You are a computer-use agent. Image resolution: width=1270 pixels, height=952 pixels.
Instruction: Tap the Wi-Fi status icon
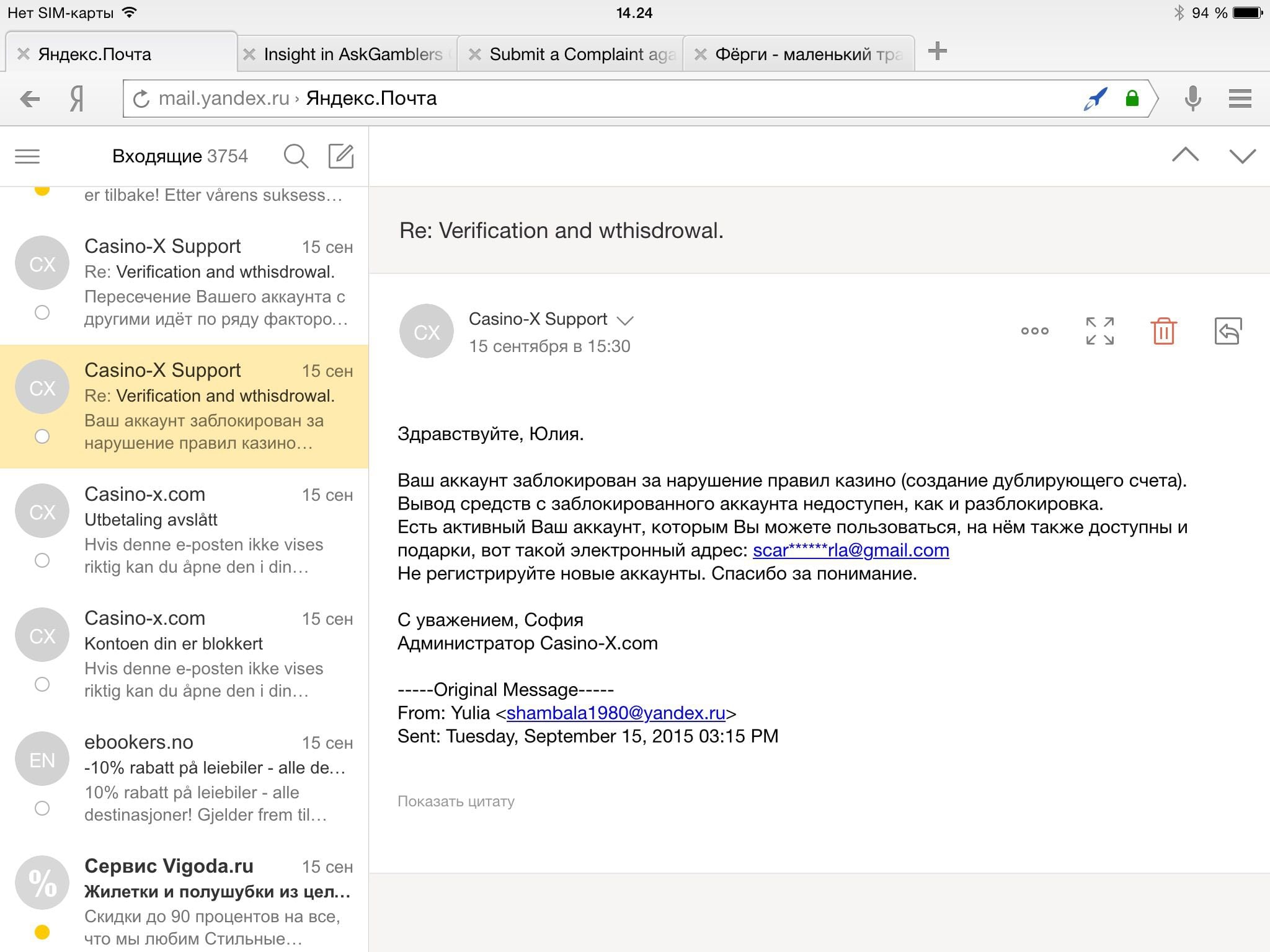click(130, 12)
